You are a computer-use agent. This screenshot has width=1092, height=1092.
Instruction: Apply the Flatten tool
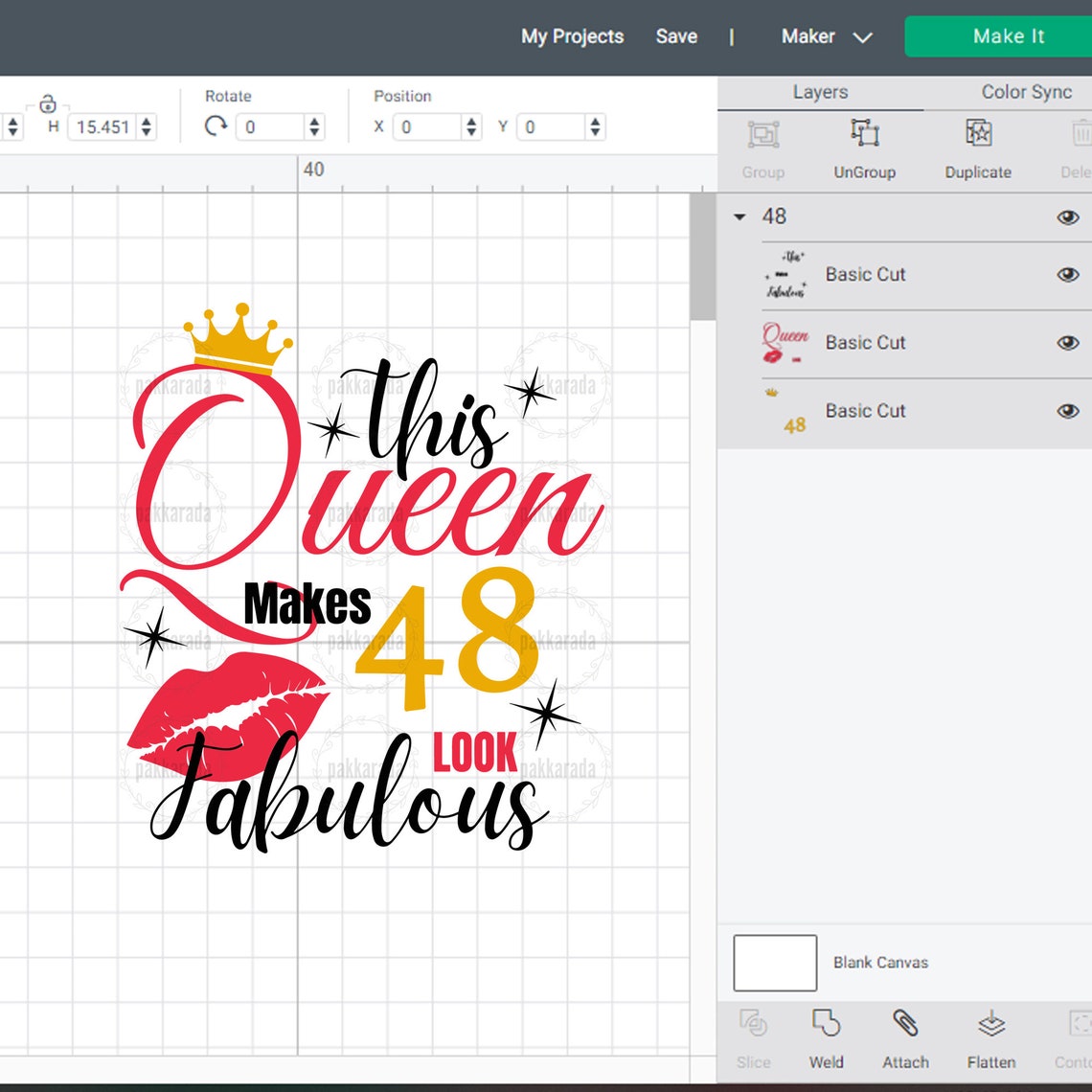(990, 1035)
